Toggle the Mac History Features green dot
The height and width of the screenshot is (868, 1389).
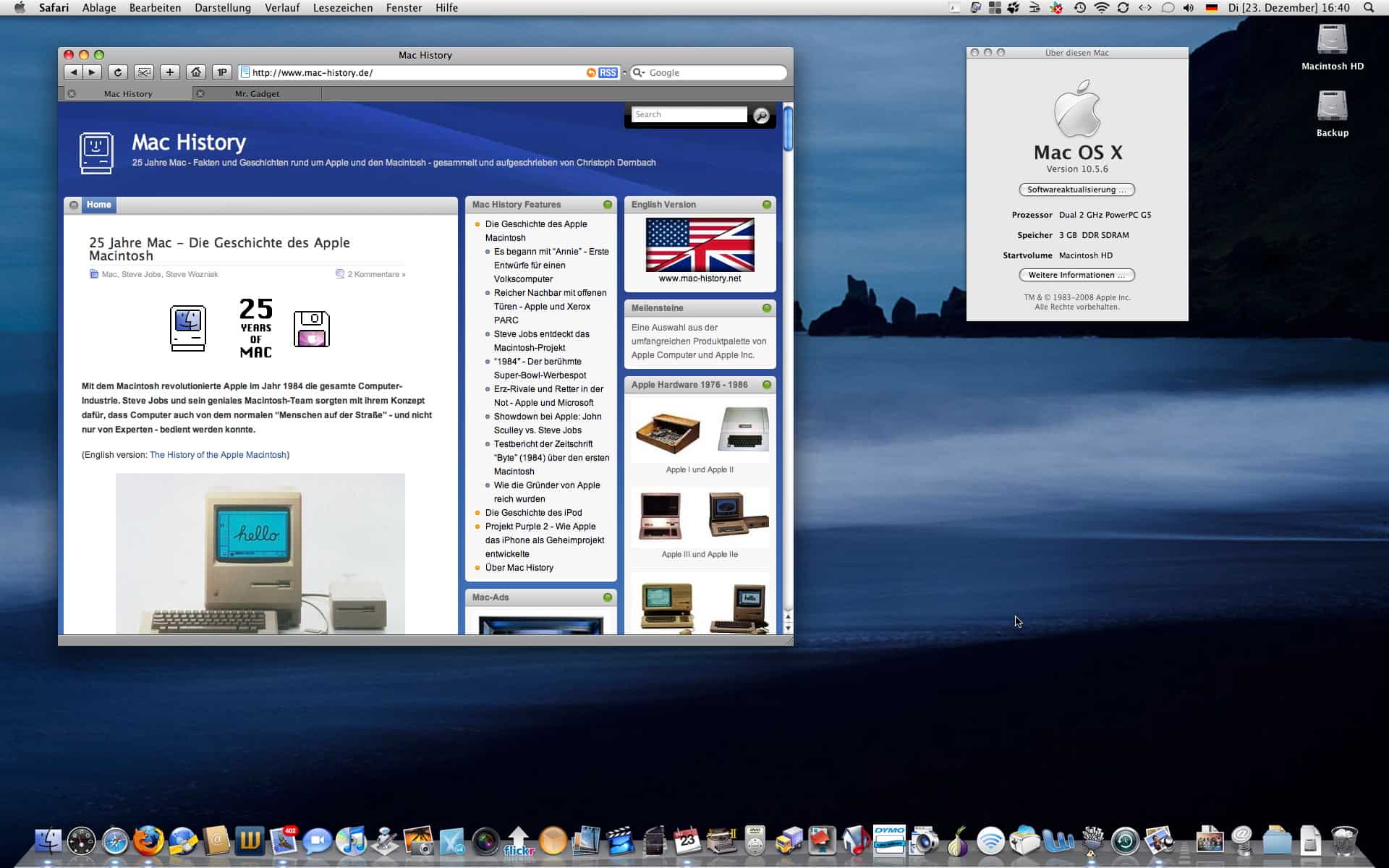(x=608, y=205)
